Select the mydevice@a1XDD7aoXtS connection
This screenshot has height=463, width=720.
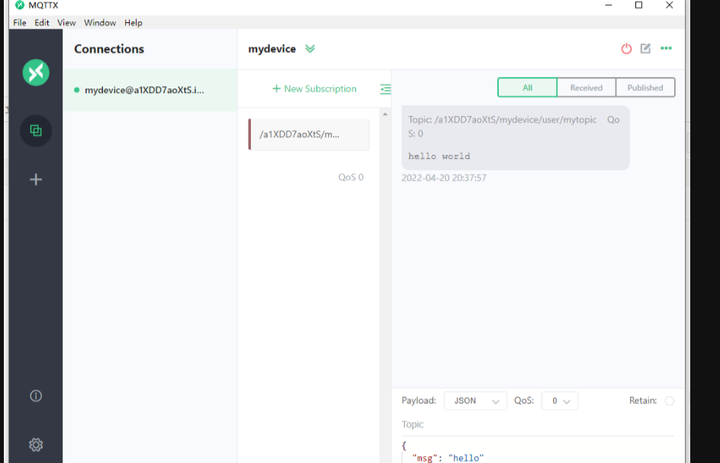150,90
